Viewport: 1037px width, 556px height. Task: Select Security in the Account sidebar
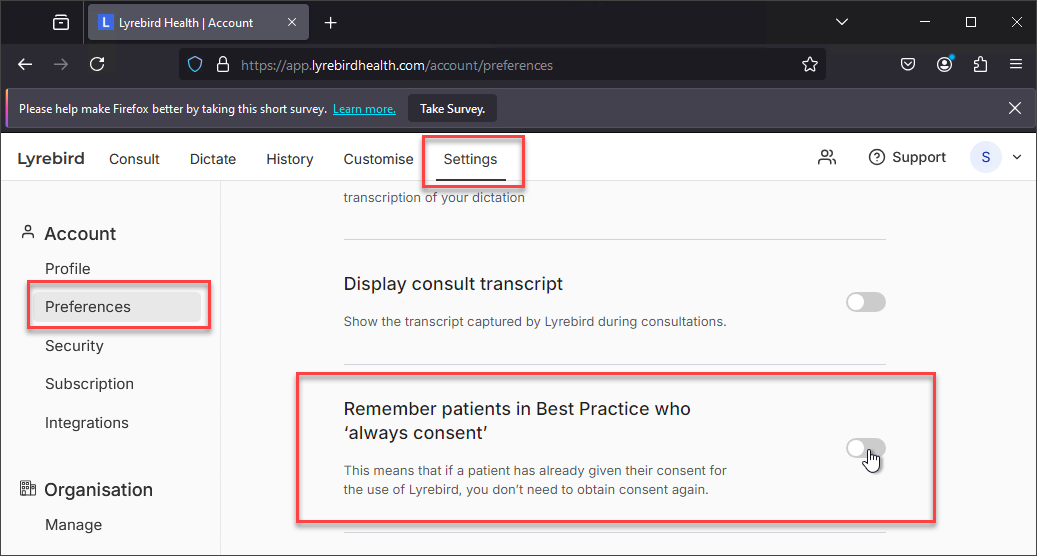74,346
